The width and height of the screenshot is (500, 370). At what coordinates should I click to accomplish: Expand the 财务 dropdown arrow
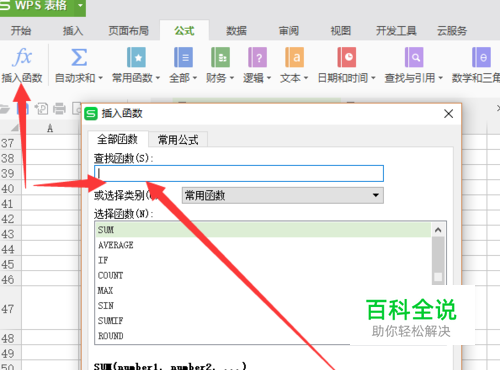231,78
